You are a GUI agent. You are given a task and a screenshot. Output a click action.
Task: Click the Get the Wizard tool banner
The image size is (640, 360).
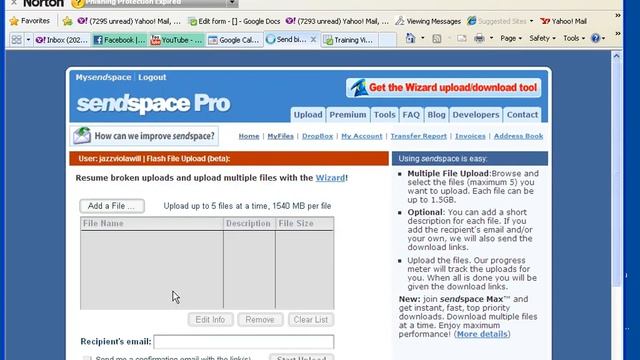coord(444,88)
